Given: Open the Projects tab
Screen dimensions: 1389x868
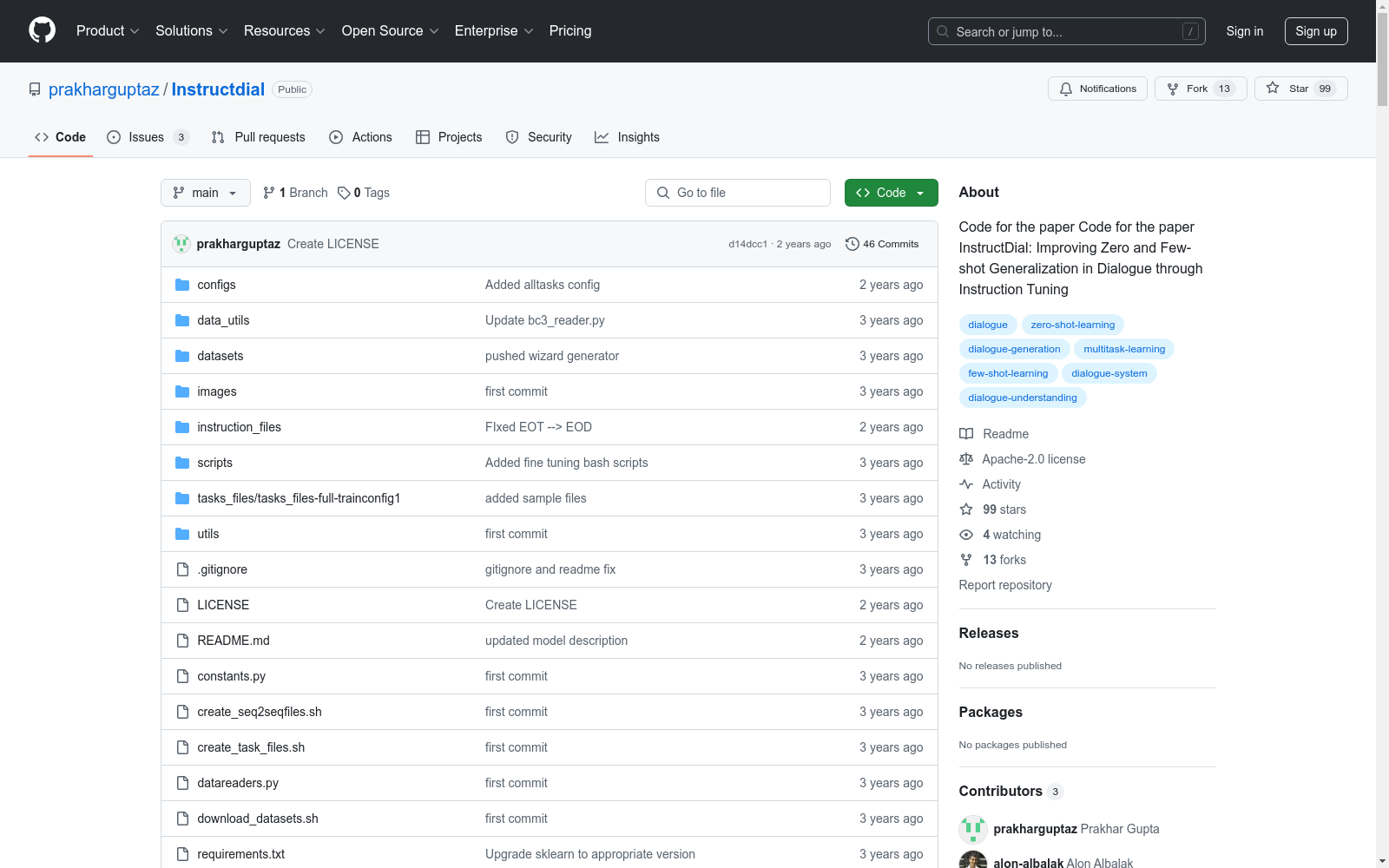Looking at the screenshot, I should (x=449, y=137).
